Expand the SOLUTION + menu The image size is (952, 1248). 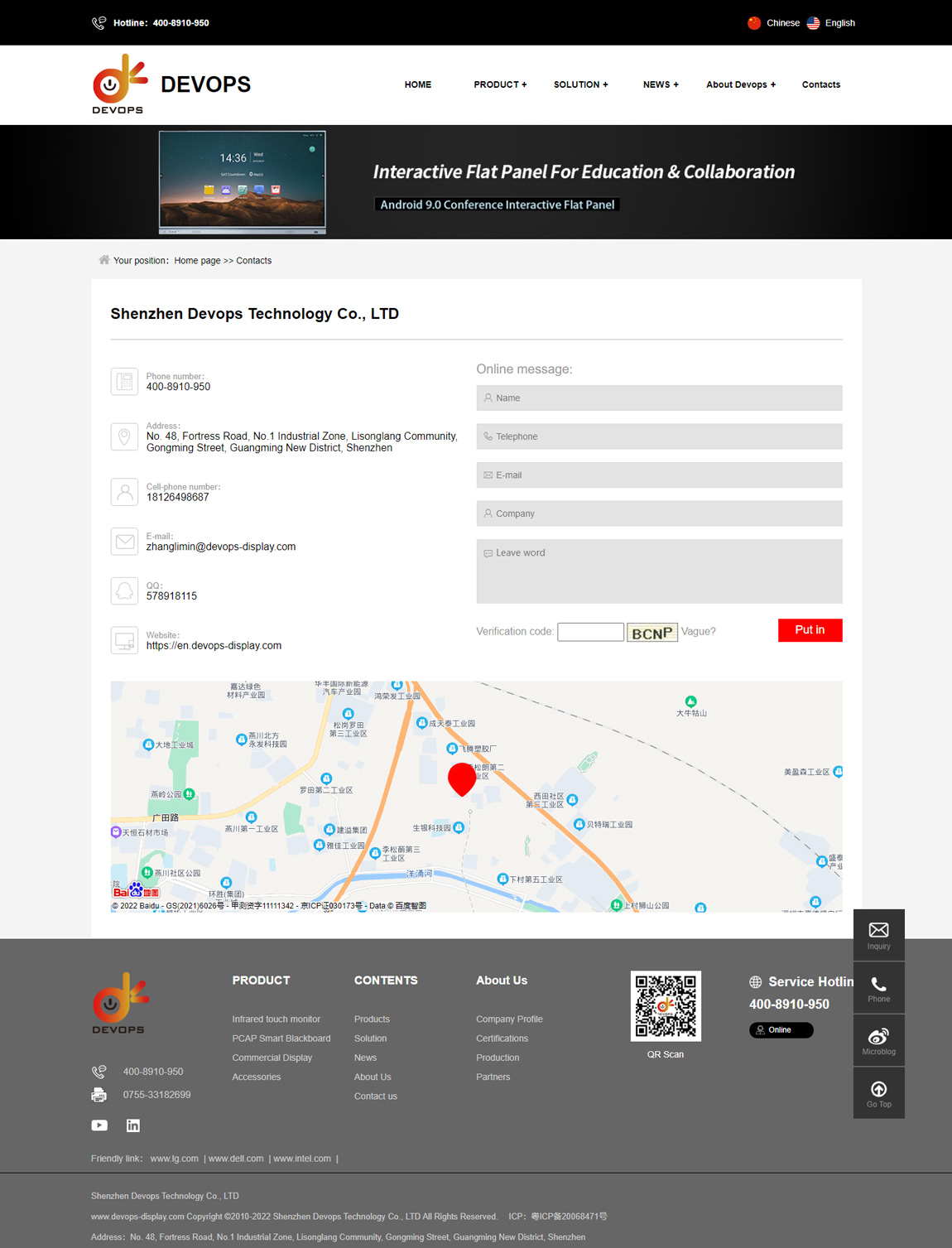tap(580, 84)
